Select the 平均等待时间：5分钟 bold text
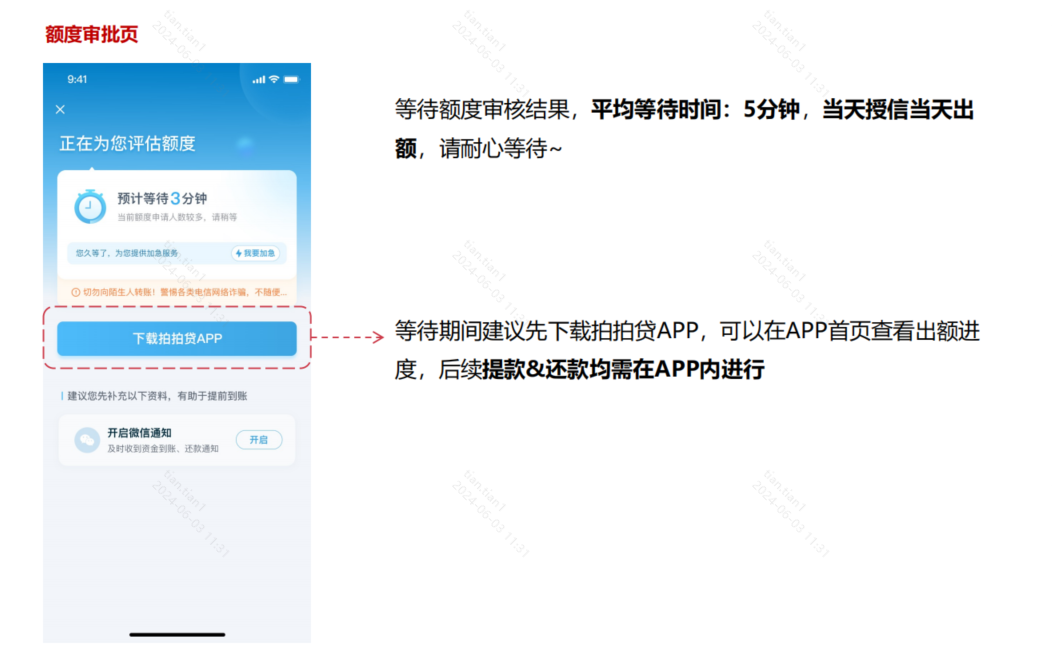 (695, 109)
